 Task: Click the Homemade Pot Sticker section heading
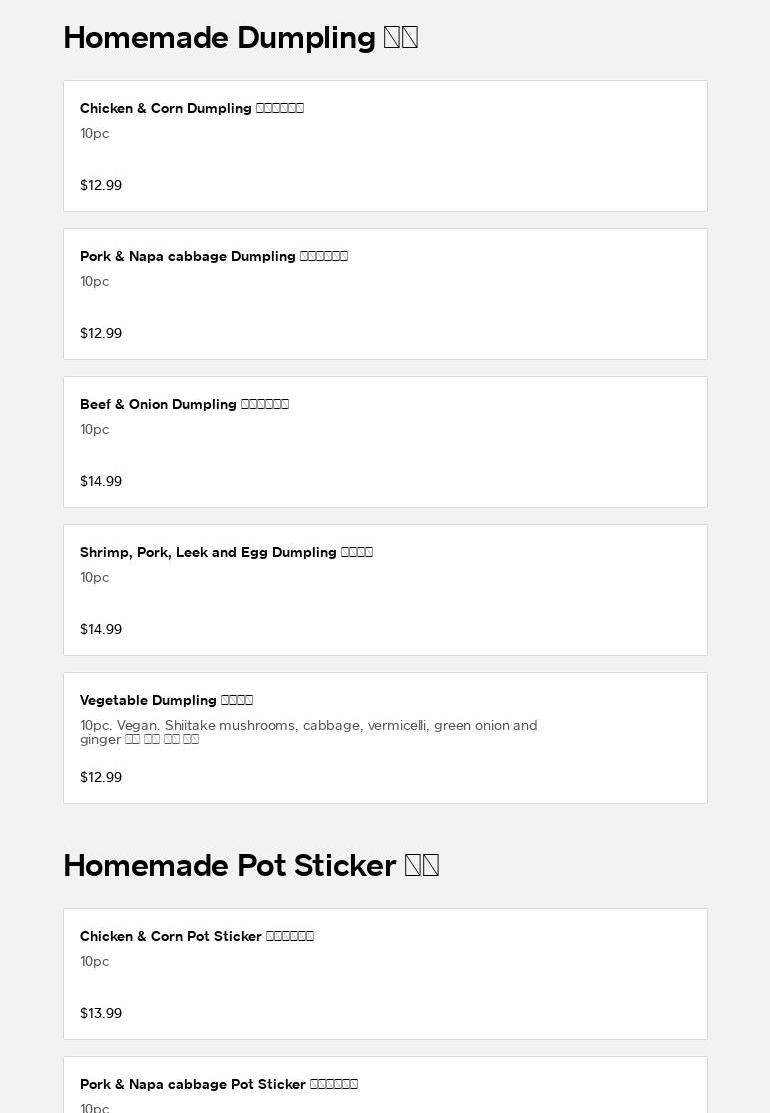(x=251, y=866)
